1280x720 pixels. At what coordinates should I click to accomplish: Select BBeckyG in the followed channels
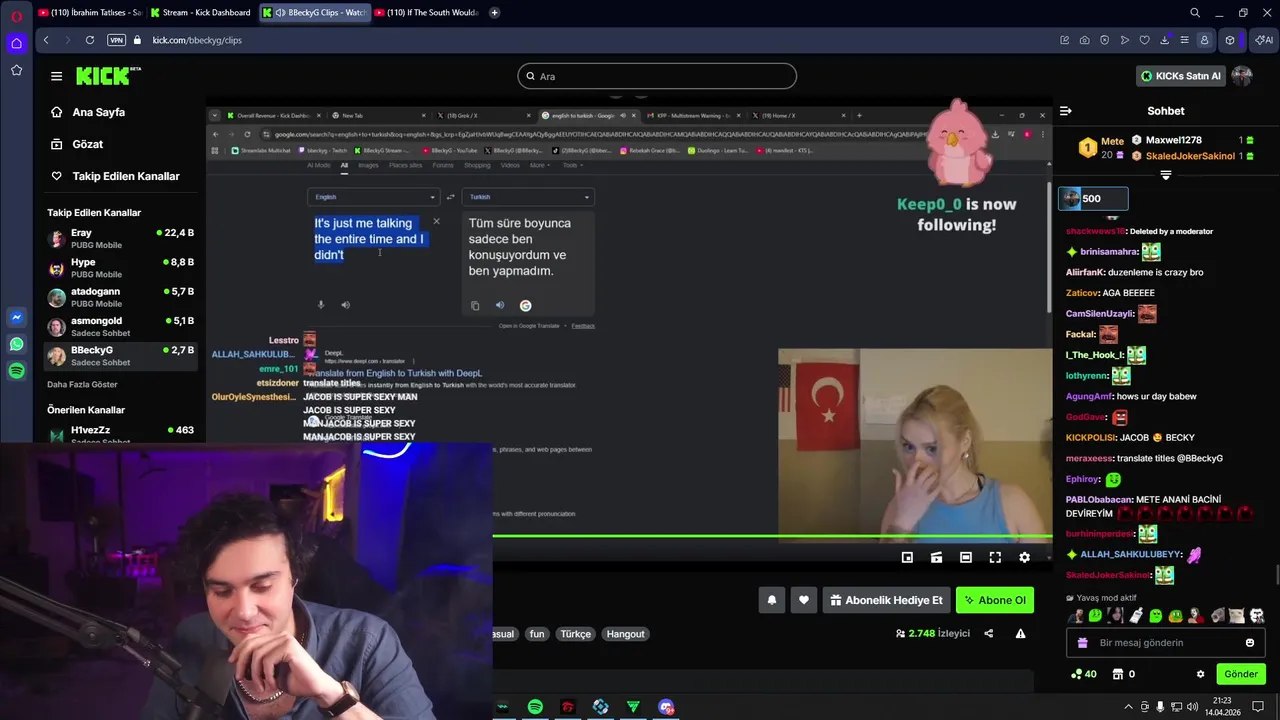click(120, 356)
